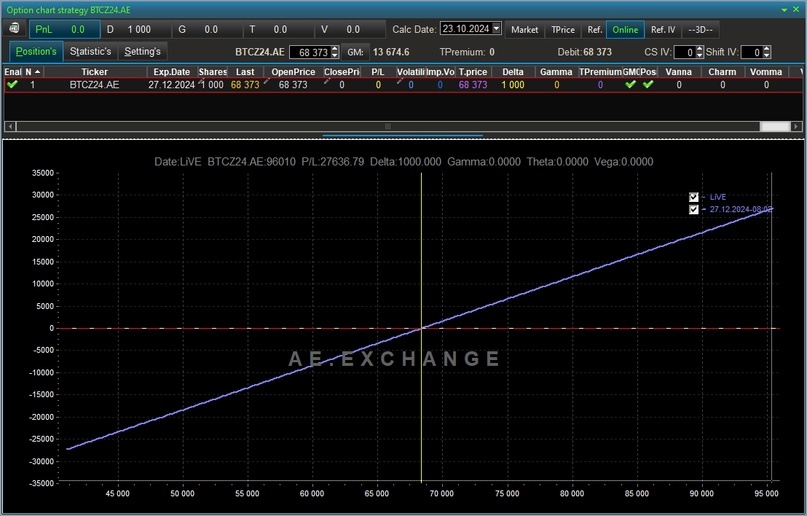This screenshot has height=516, width=807.
Task: Click the Delta column header
Action: 513,72
